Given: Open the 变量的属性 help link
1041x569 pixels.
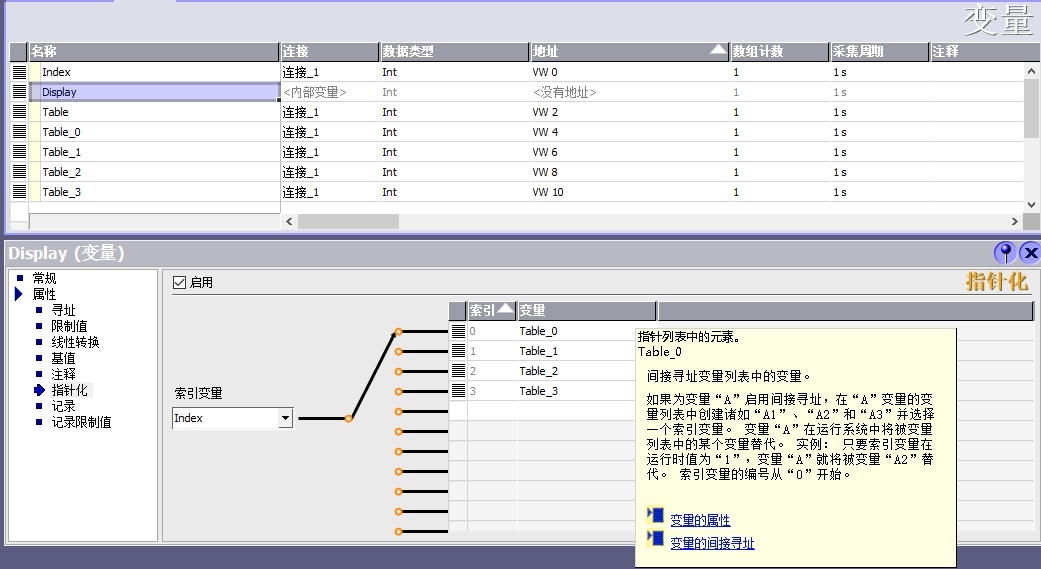Looking at the screenshot, I should pos(700,520).
